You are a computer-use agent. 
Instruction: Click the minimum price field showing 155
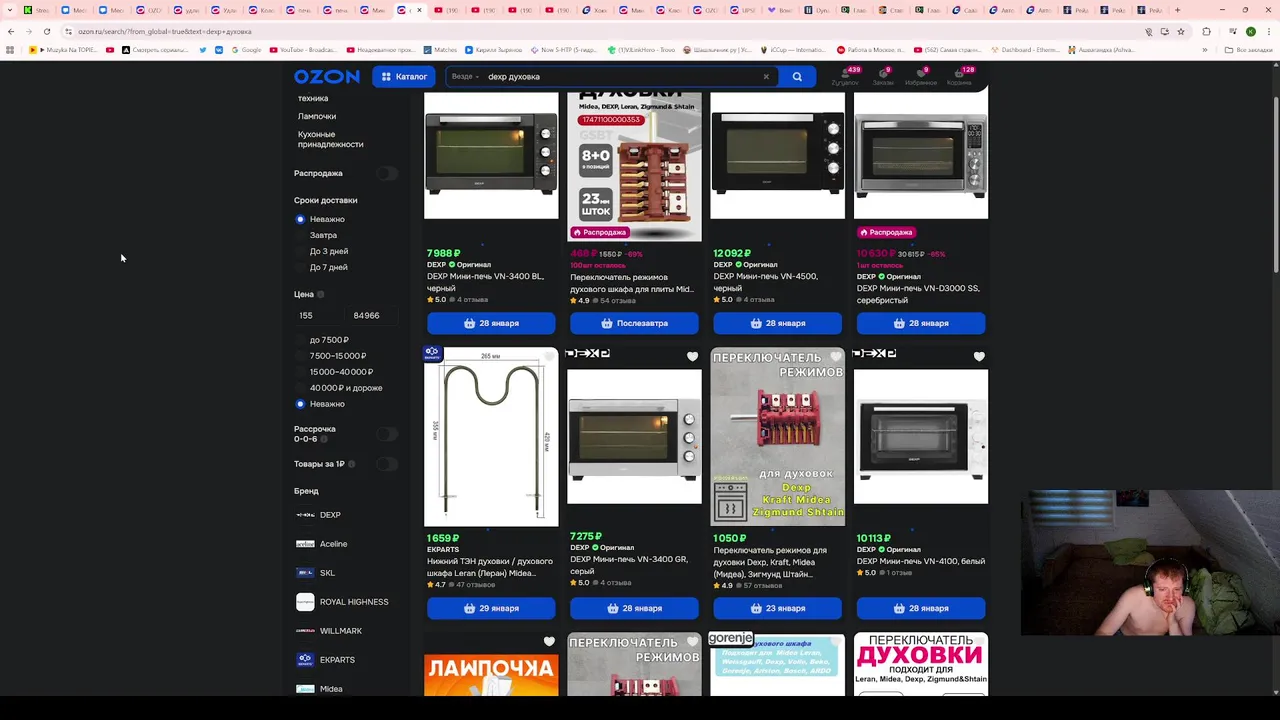[x=318, y=315]
